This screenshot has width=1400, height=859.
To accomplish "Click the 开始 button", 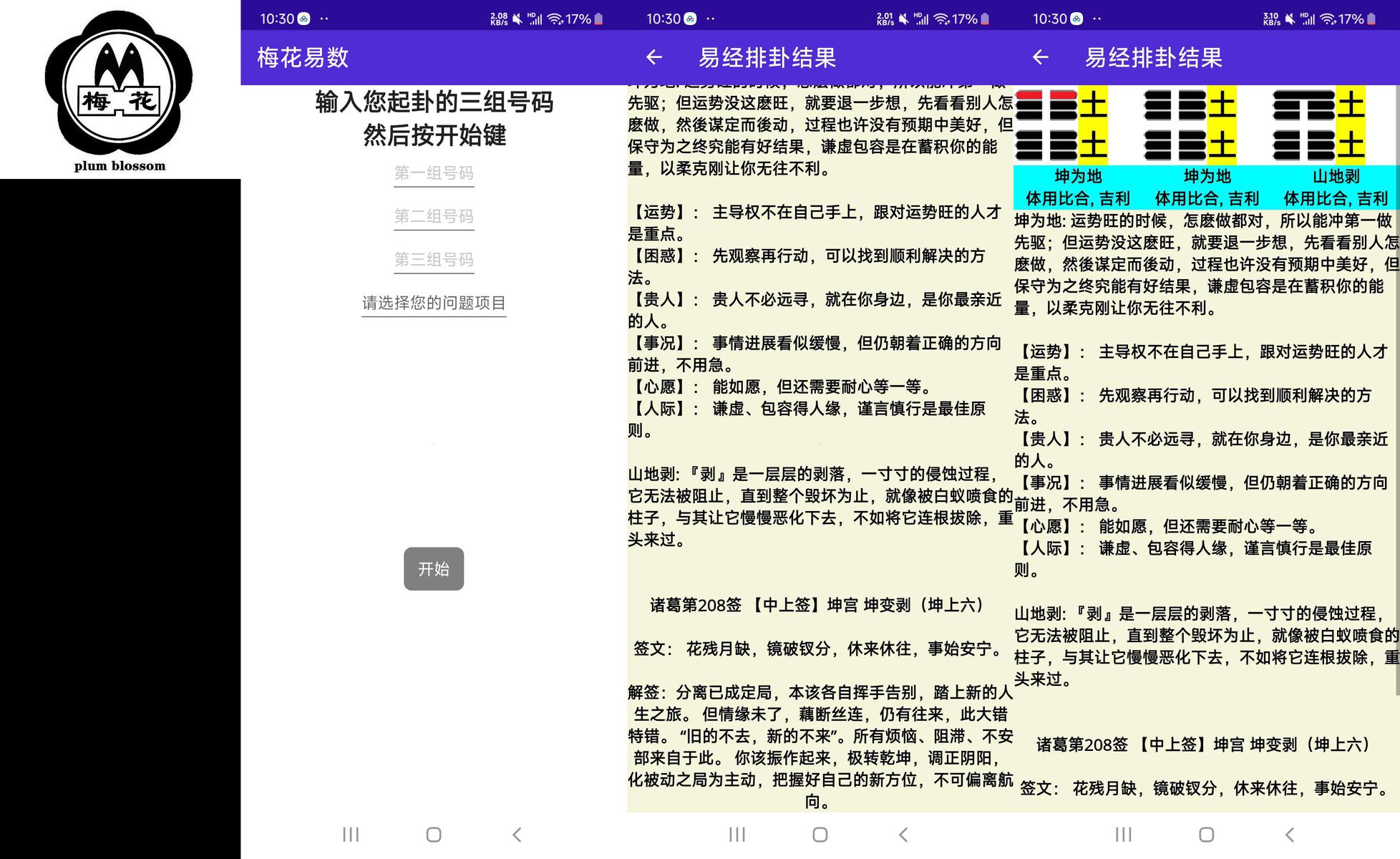I will tap(434, 569).
